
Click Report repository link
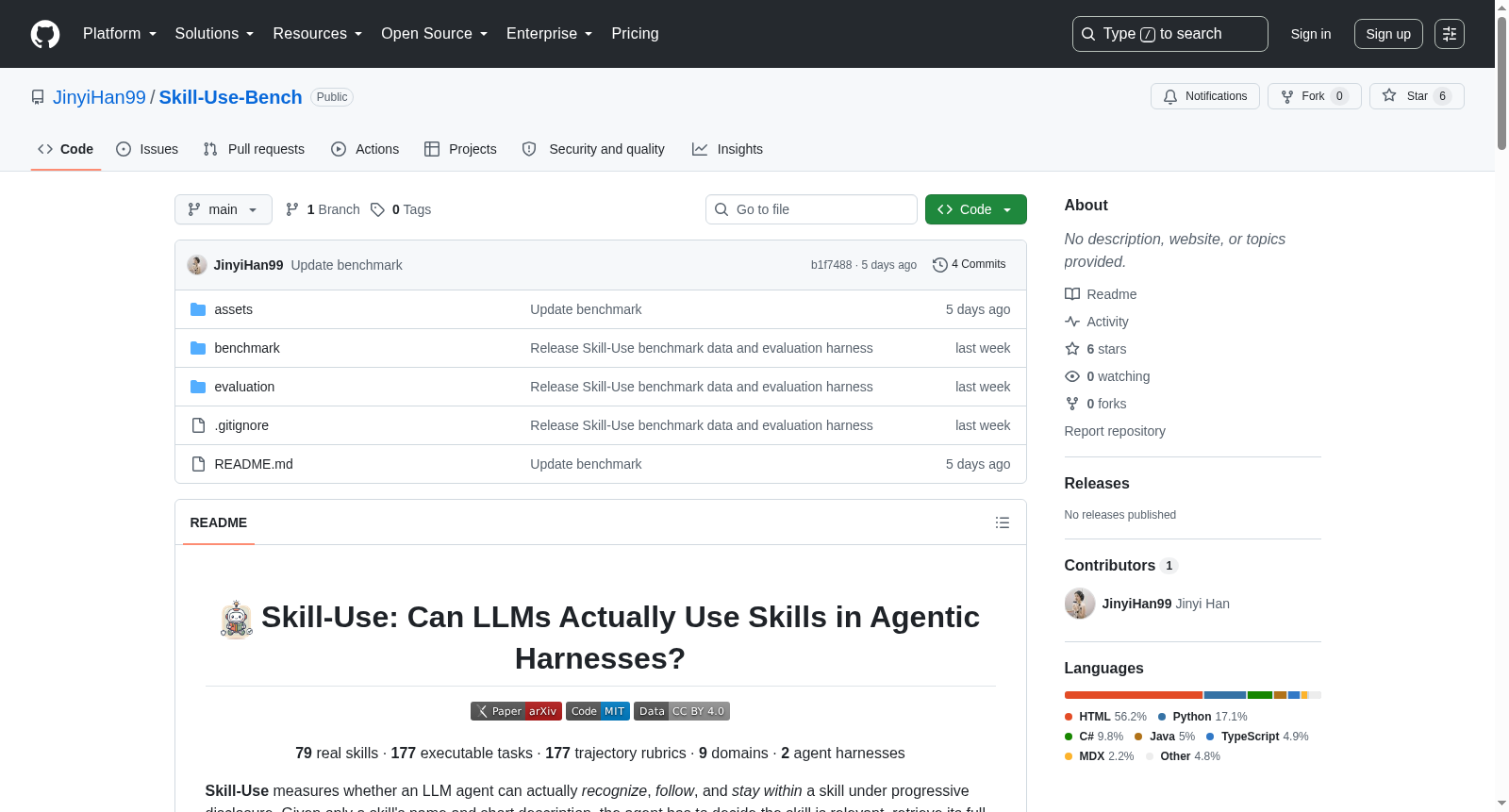[x=1115, y=431]
